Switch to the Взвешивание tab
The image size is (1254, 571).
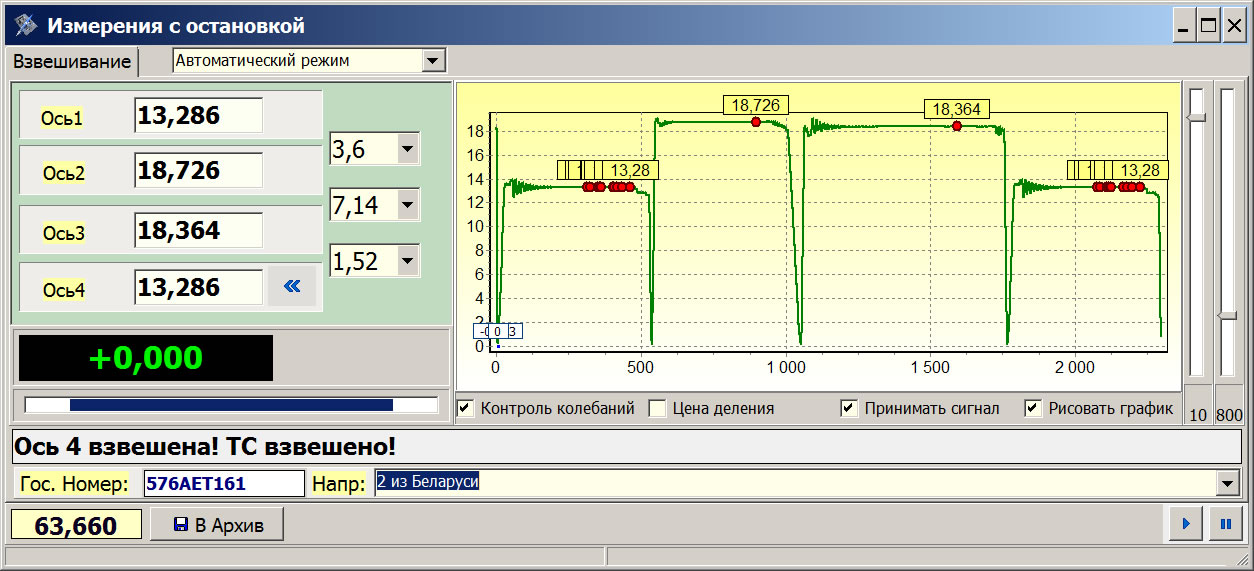coord(72,62)
